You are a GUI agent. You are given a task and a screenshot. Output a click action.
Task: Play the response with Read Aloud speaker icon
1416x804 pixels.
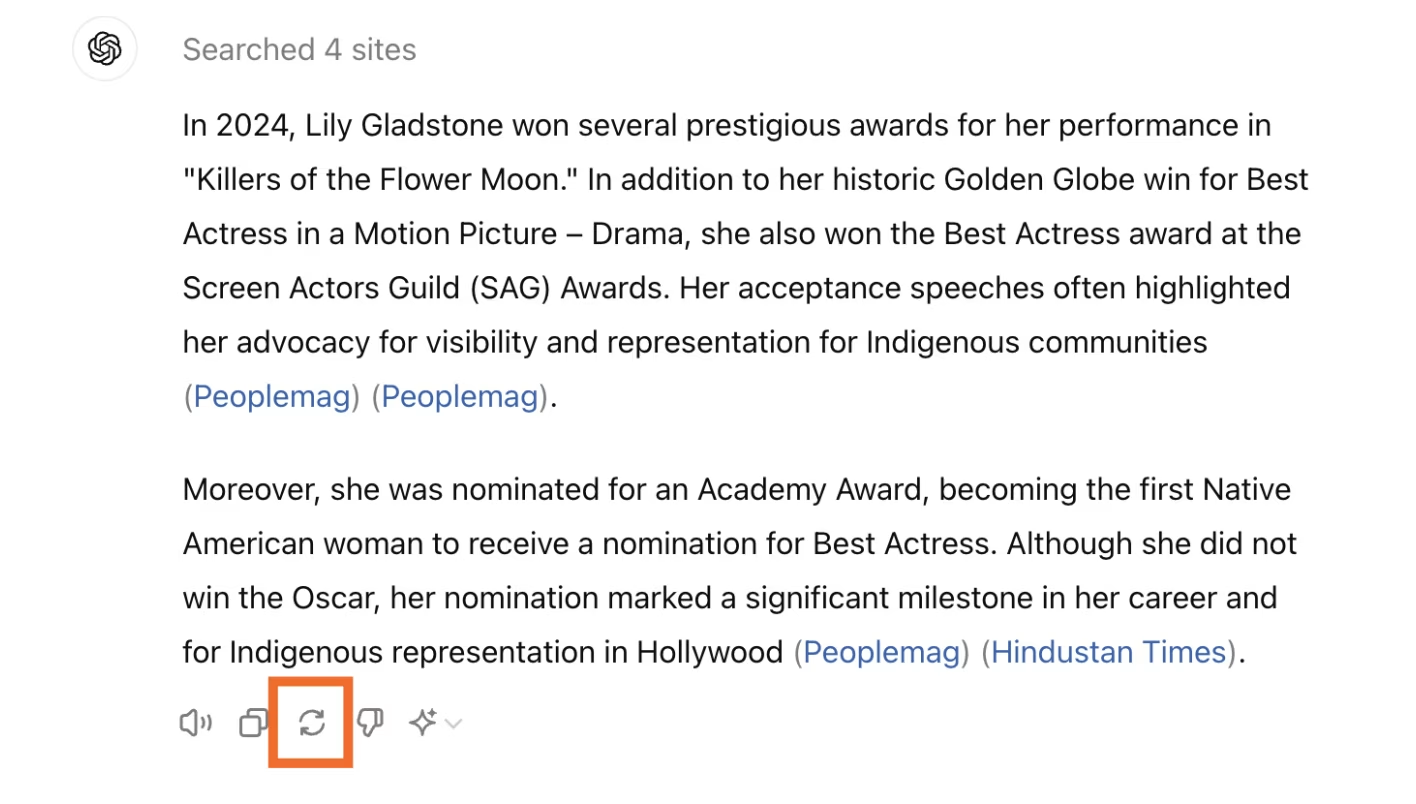pyautogui.click(x=195, y=723)
